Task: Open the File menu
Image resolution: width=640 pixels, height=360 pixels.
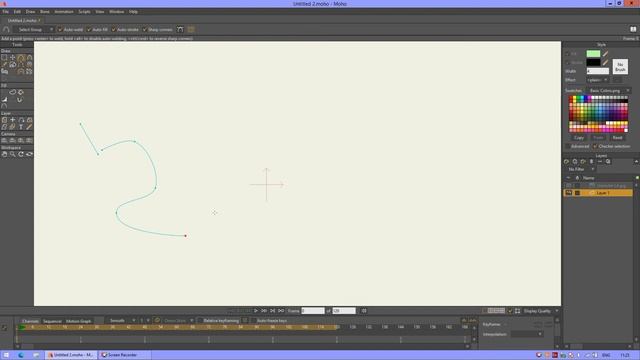Action: coord(6,12)
